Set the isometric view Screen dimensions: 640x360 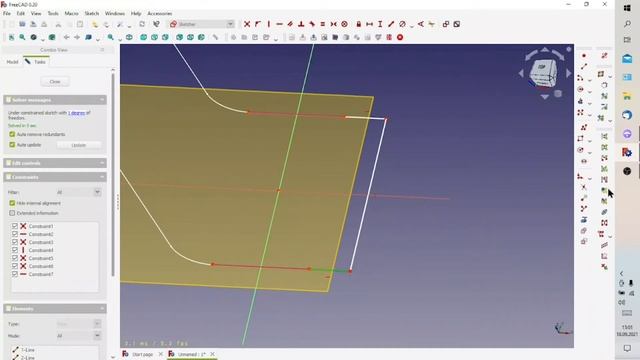click(x=129, y=37)
